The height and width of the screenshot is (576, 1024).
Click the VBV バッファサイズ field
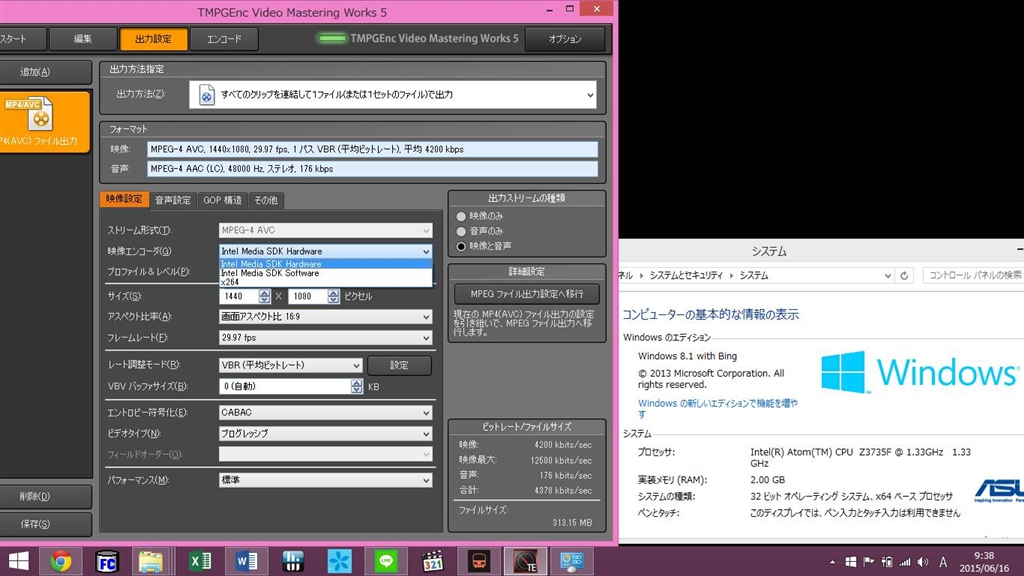(285, 387)
